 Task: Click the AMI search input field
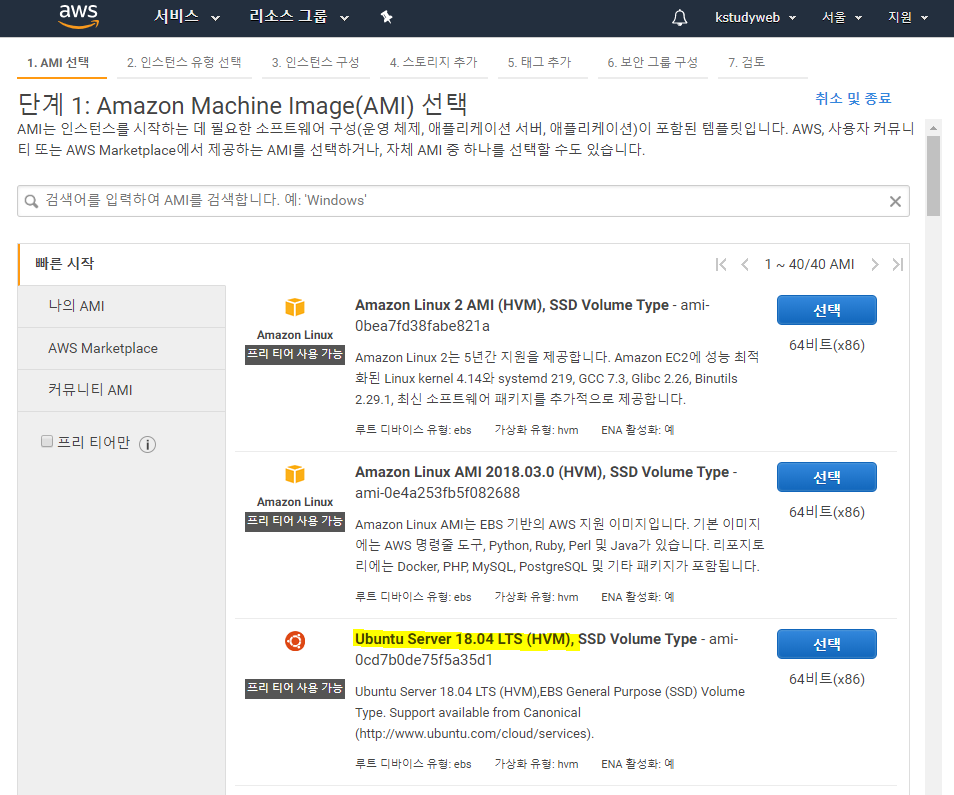[x=463, y=201]
